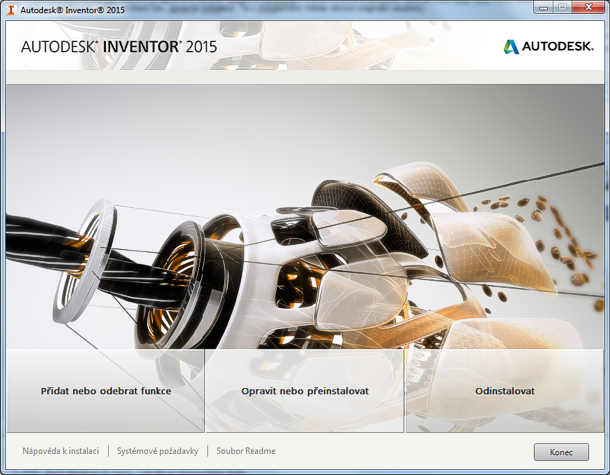The image size is (610, 475).
Task: Select the "Odinstalovat" option
Action: point(505,391)
